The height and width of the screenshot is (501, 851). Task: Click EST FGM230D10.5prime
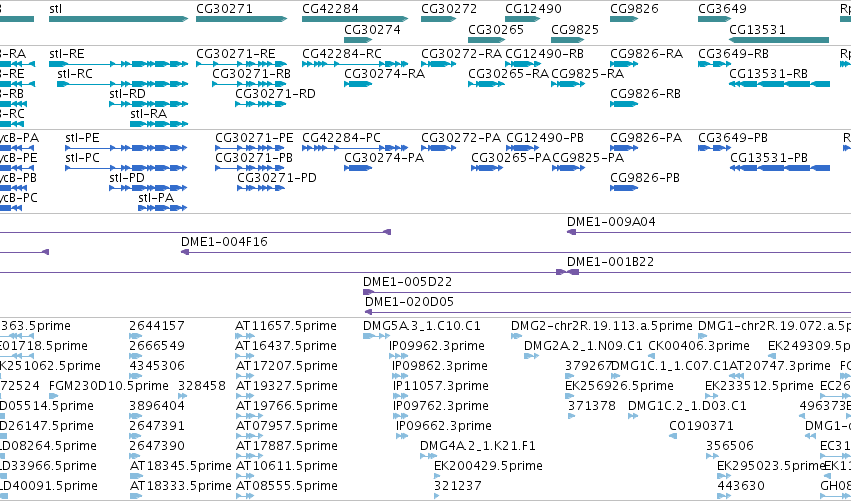pos(53,397)
